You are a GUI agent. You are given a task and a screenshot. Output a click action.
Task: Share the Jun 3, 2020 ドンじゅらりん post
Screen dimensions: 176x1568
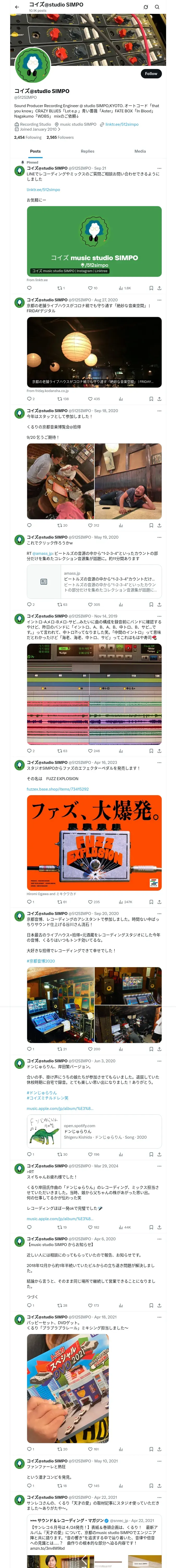(x=159, y=1154)
